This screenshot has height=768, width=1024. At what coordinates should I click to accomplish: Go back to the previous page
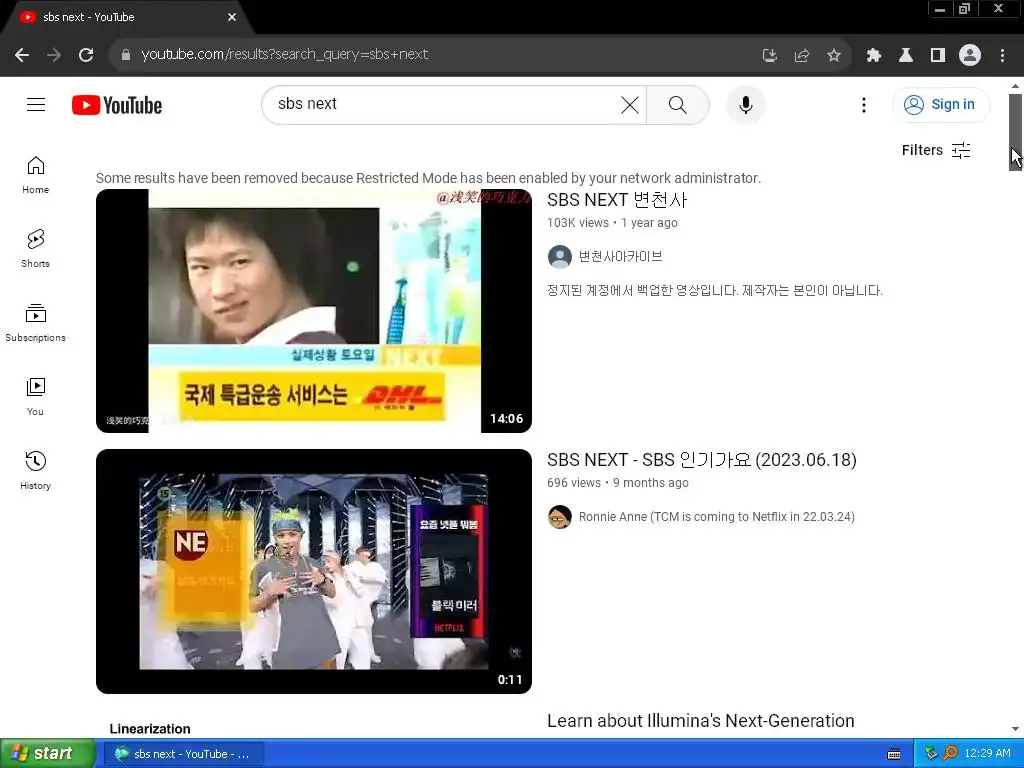tap(22, 55)
